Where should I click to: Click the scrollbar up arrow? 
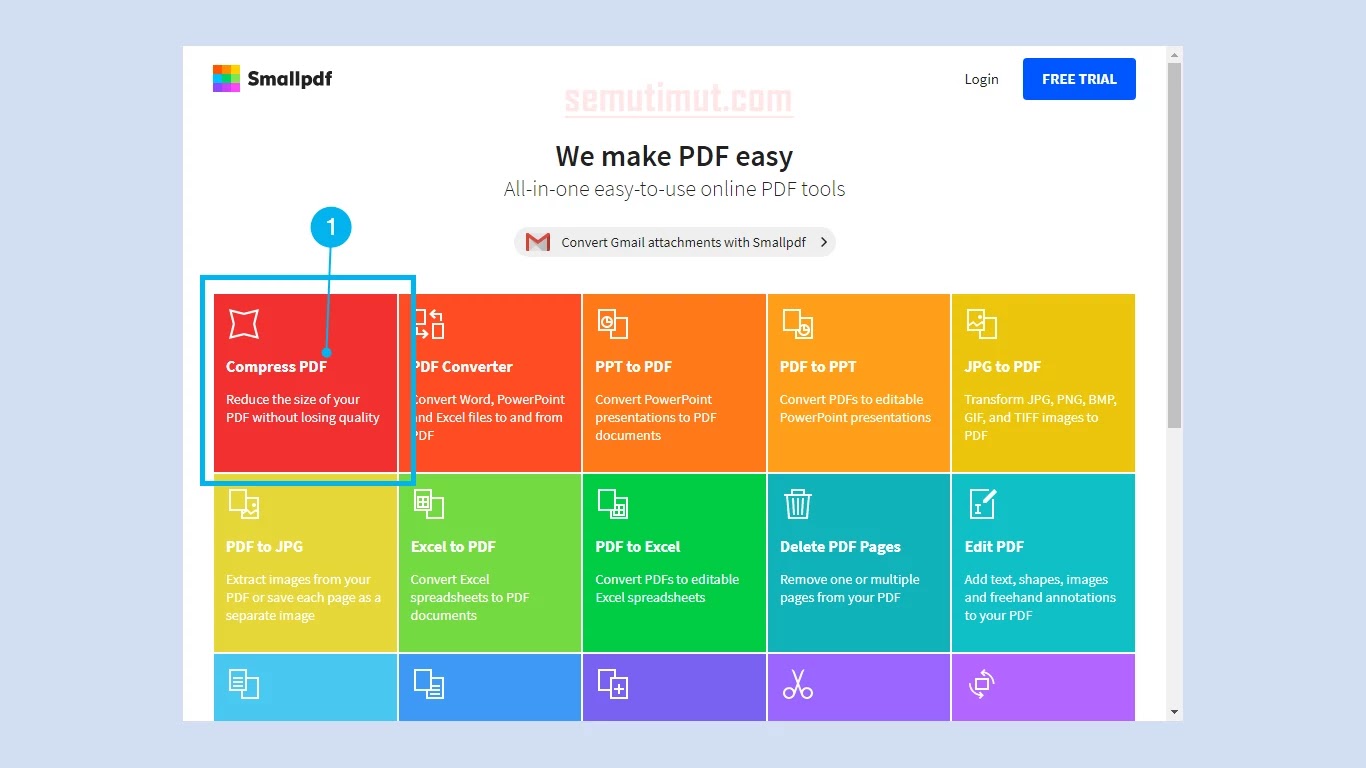[1175, 53]
